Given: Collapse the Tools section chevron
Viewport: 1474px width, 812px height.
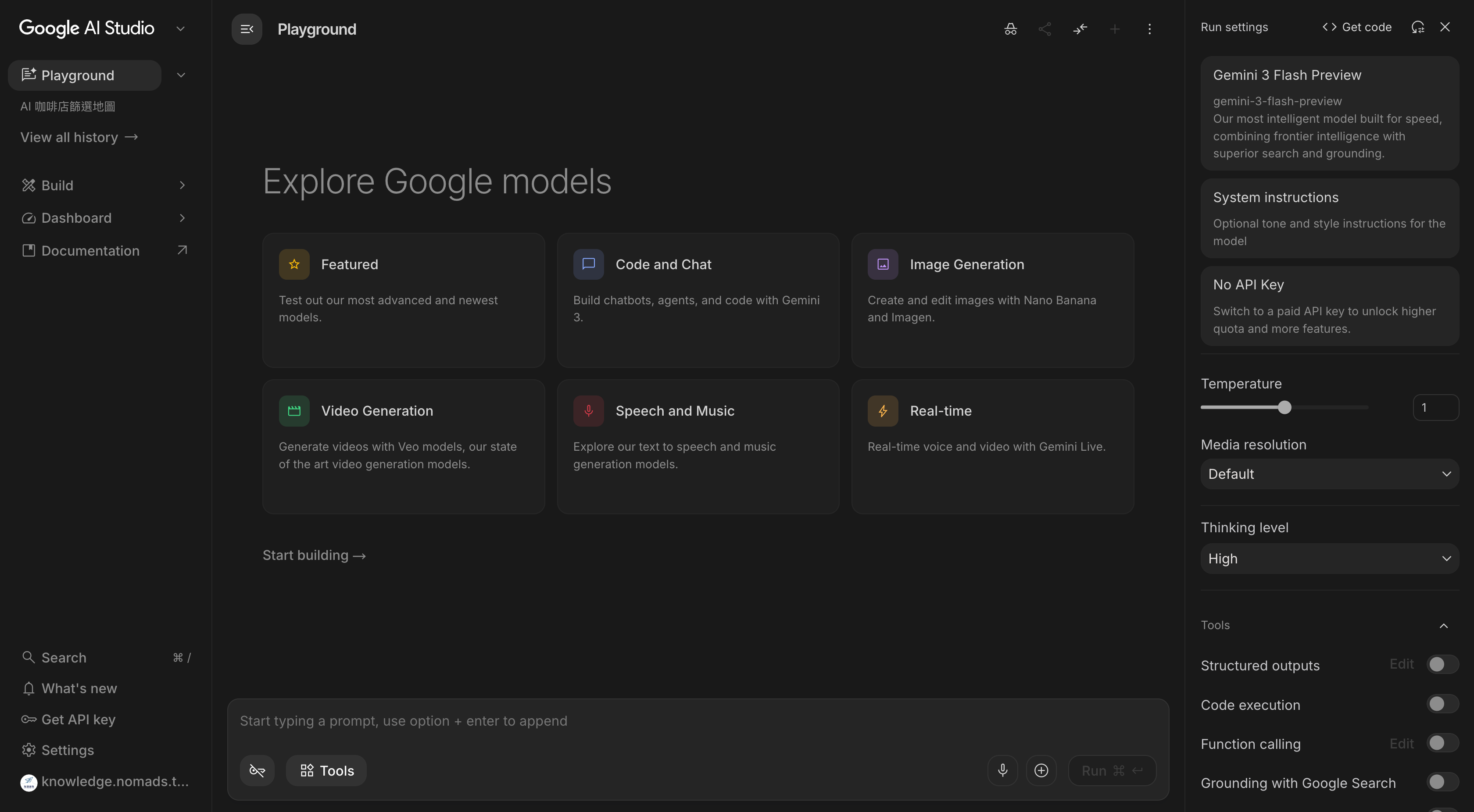Looking at the screenshot, I should tap(1444, 626).
